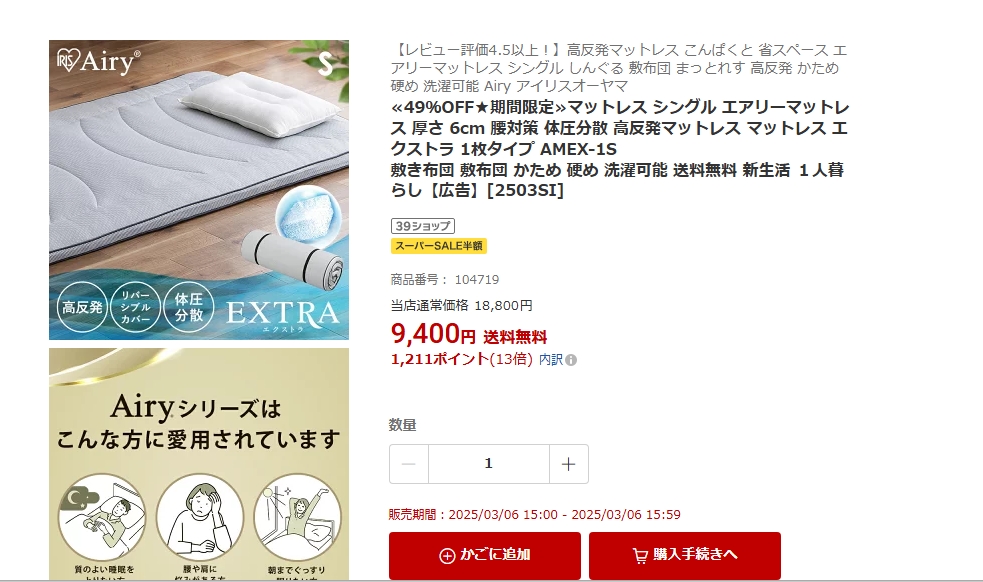
Task: Open the 内訳 points breakdown link
Action: tap(551, 359)
